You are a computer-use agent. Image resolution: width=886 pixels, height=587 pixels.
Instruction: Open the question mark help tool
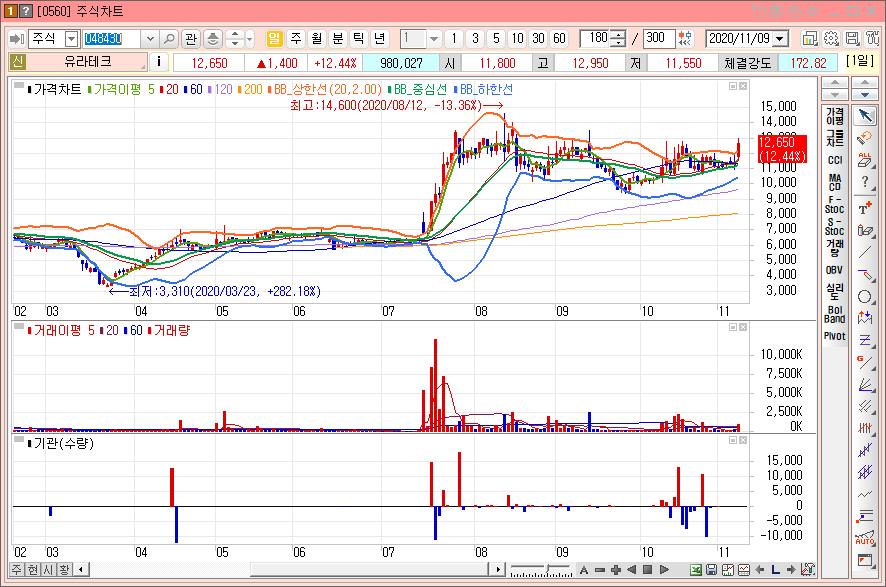pyautogui.click(x=865, y=182)
